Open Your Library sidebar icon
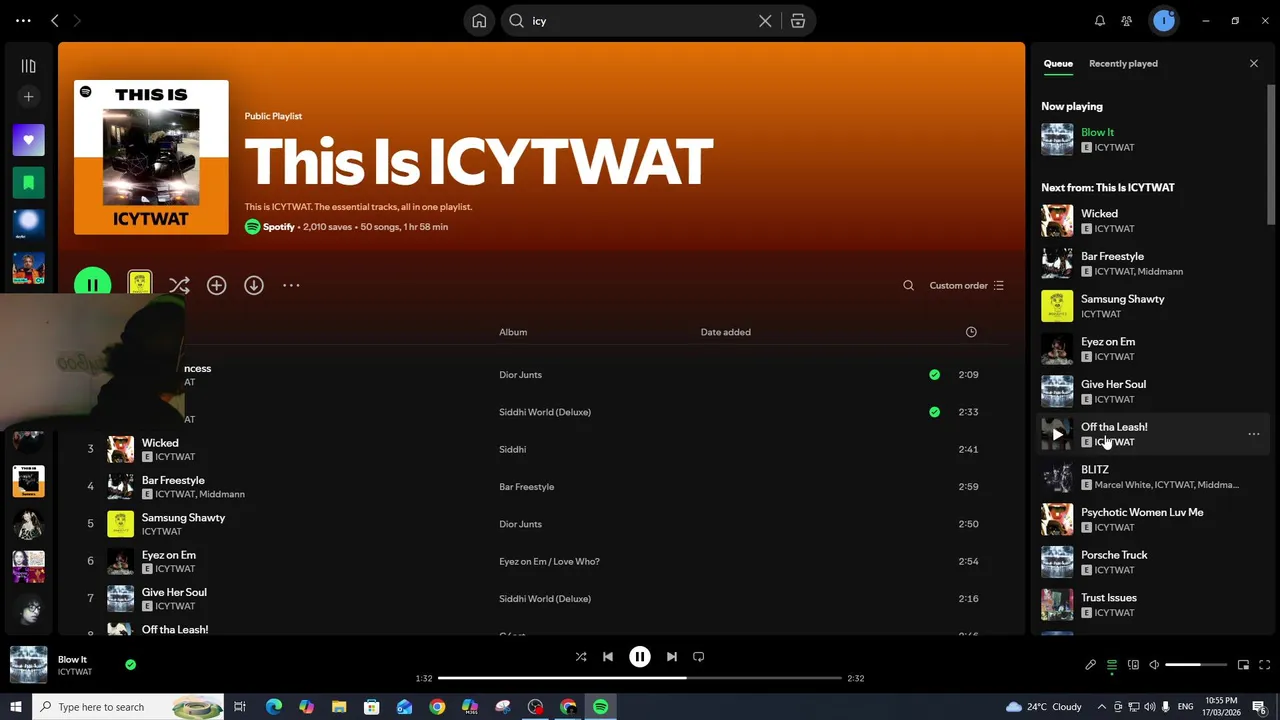The height and width of the screenshot is (720, 1280). [28, 66]
